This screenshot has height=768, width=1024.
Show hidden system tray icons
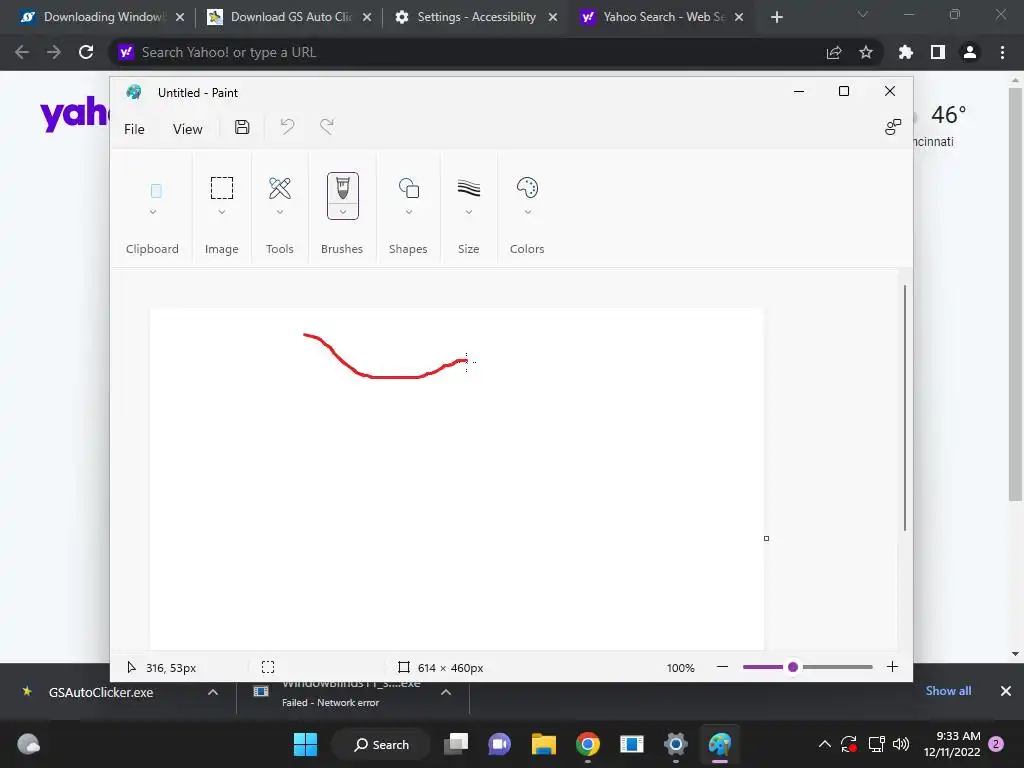(x=825, y=744)
